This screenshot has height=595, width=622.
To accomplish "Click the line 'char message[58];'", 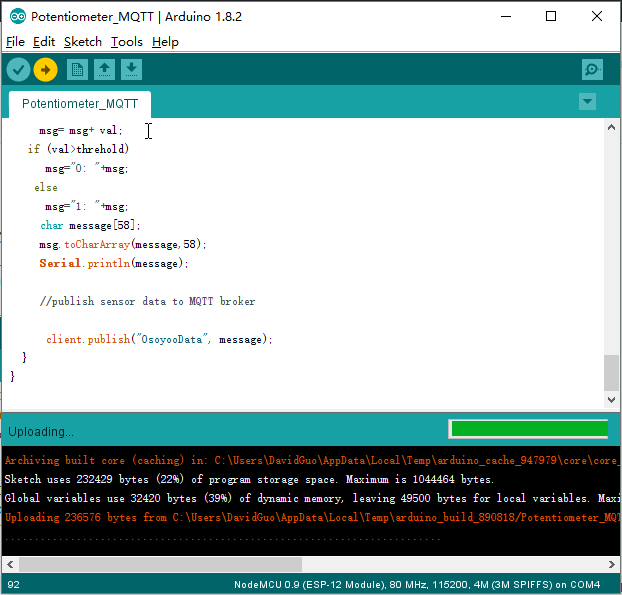I will [x=90, y=225].
